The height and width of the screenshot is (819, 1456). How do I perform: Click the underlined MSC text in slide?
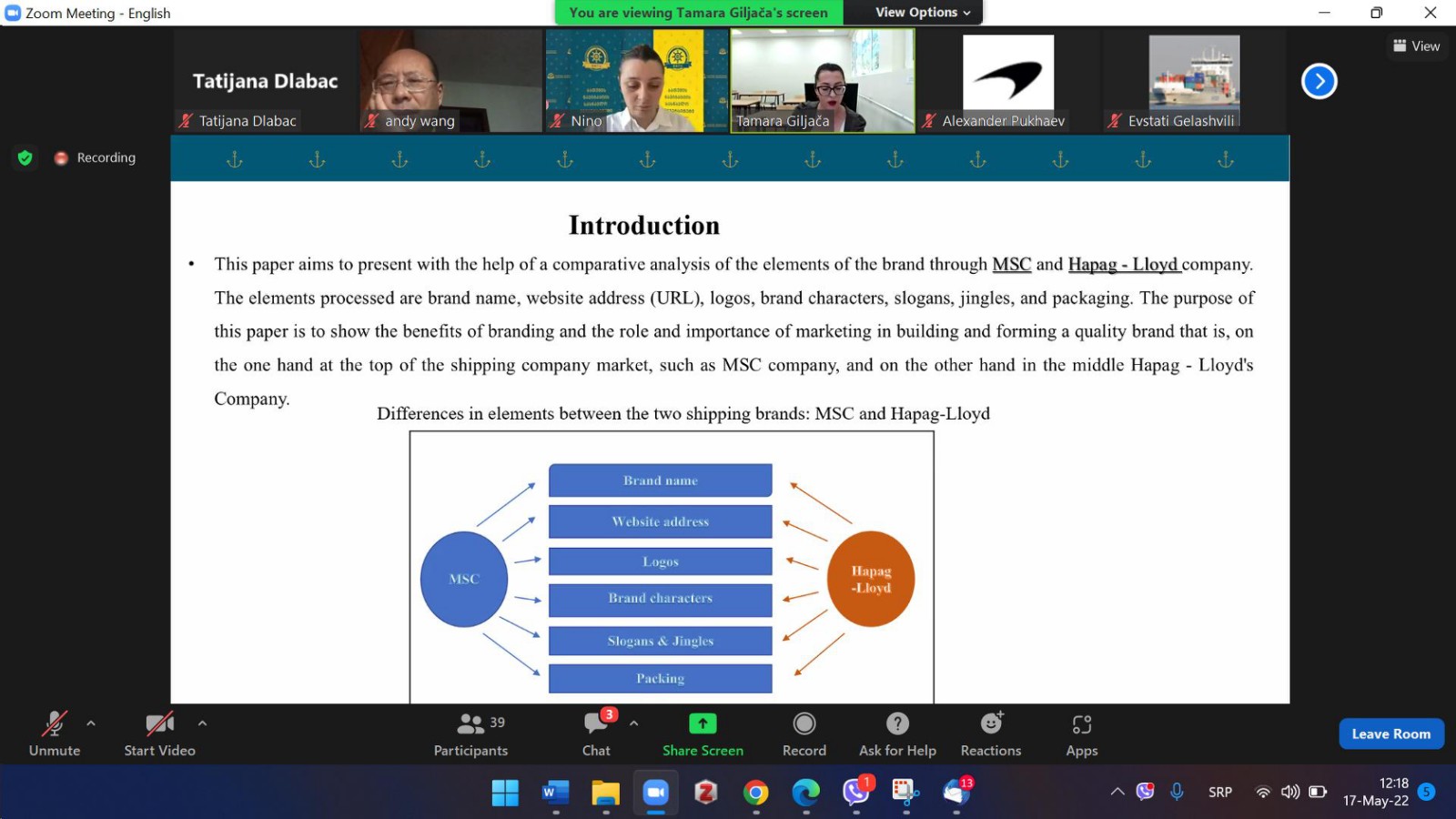pos(1011,264)
